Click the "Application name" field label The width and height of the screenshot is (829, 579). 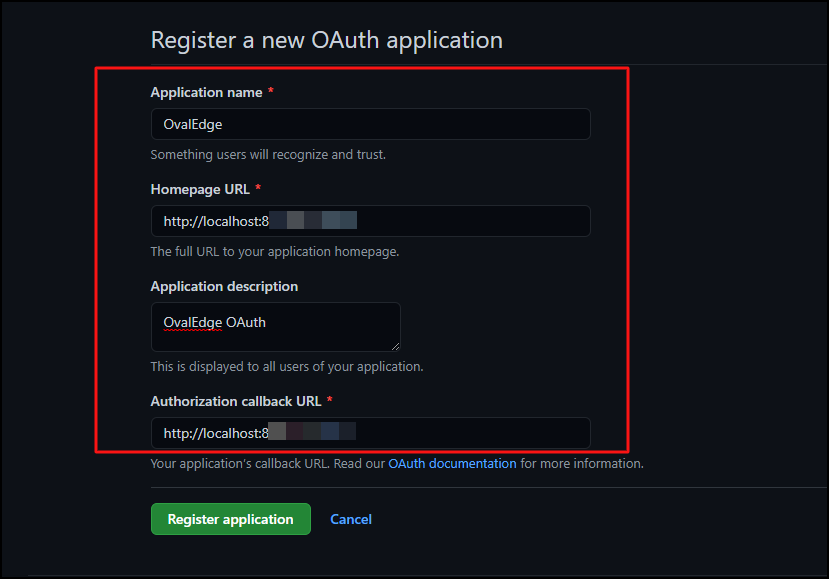206,92
